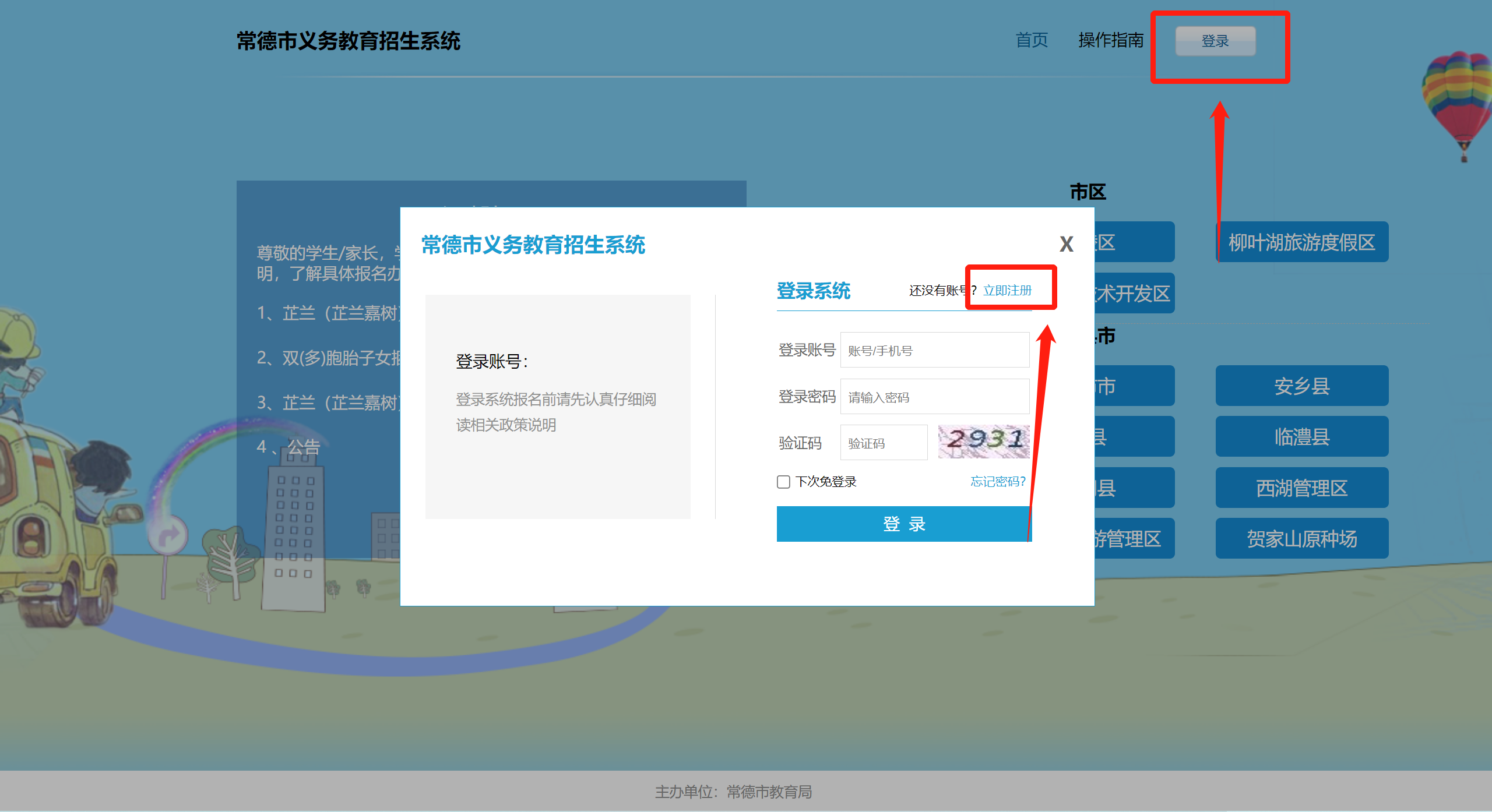Viewport: 1492px width, 812px height.
Task: Click the 验证码 captcha input field
Action: coord(883,443)
